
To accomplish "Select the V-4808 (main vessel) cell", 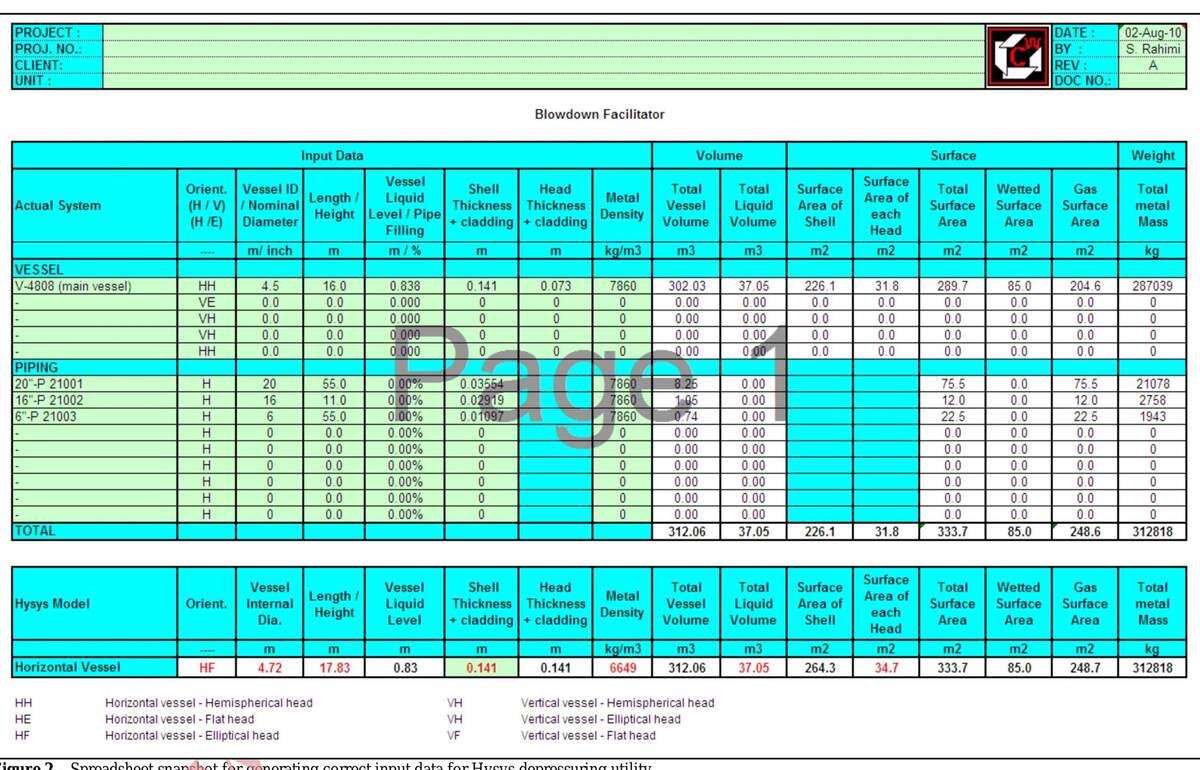I will tap(95, 286).
